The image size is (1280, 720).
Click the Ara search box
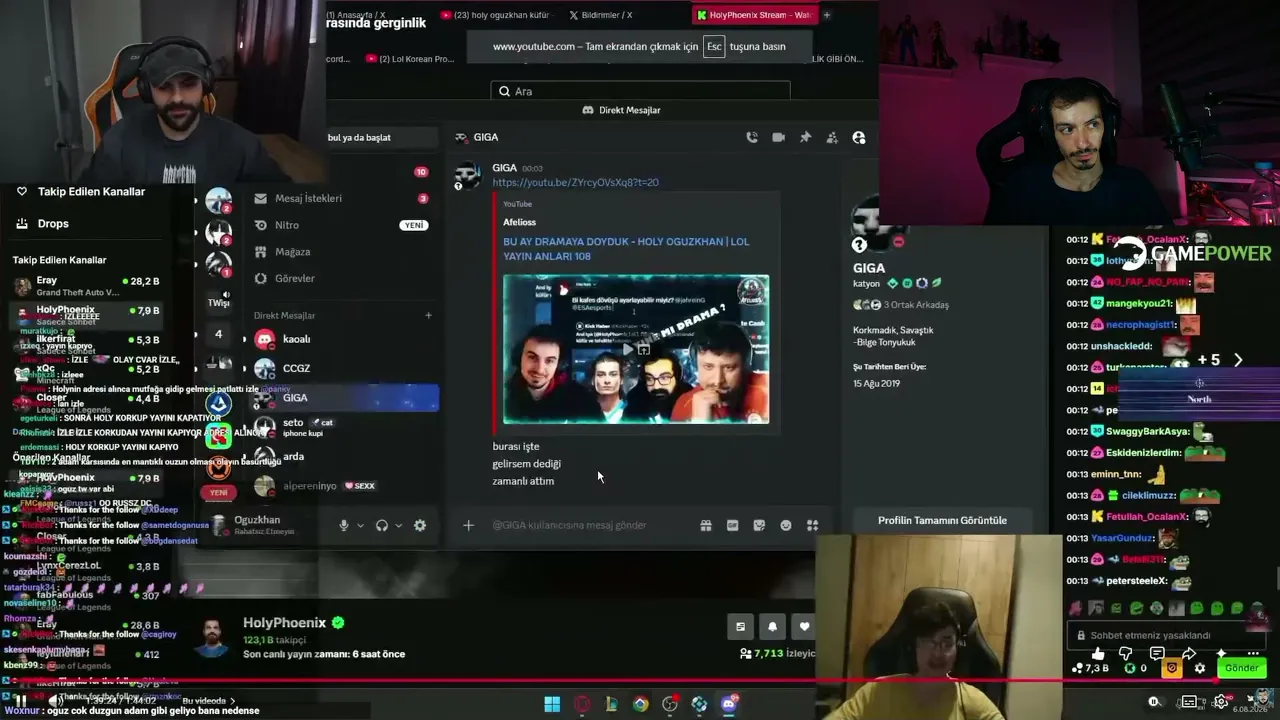[640, 91]
